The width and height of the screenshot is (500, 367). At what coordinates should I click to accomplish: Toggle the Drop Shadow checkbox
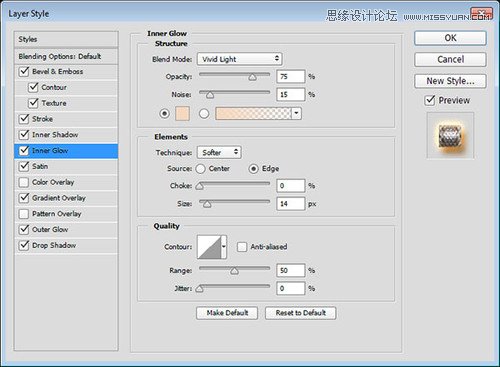pyautogui.click(x=24, y=245)
